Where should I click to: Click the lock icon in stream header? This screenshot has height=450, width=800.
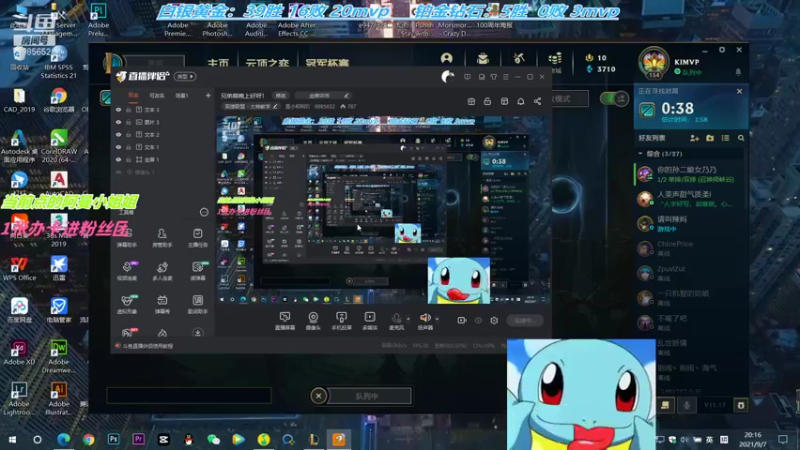tap(487, 102)
